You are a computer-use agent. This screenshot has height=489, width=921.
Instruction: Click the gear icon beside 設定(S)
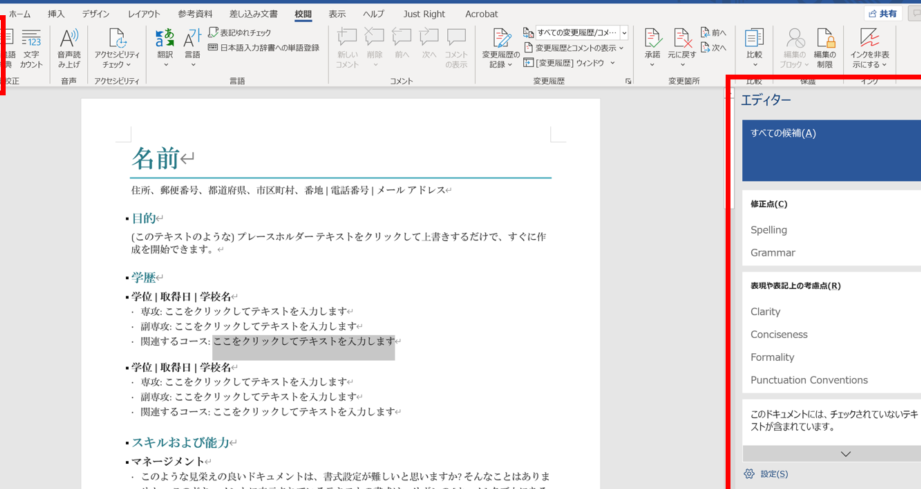coord(749,474)
